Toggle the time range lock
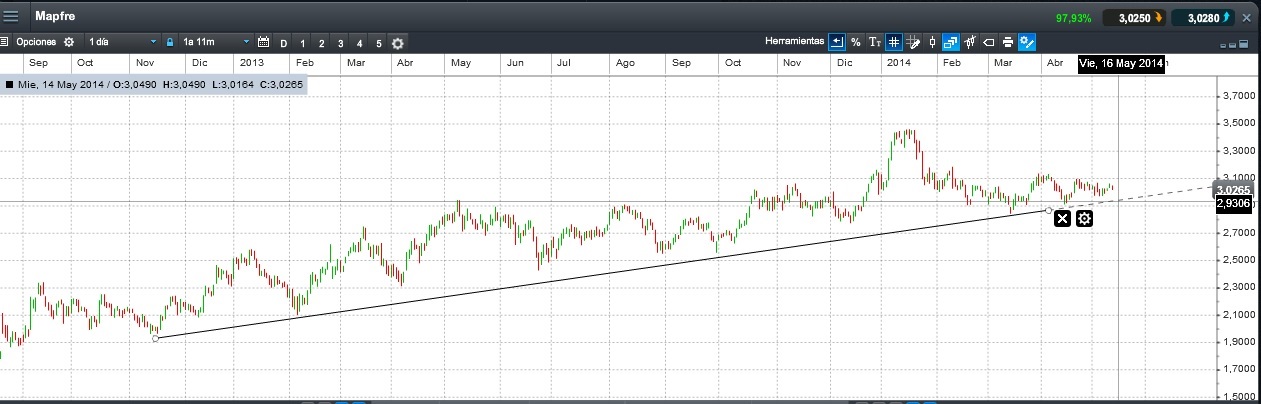Image resolution: width=1261 pixels, height=404 pixels. [170, 42]
